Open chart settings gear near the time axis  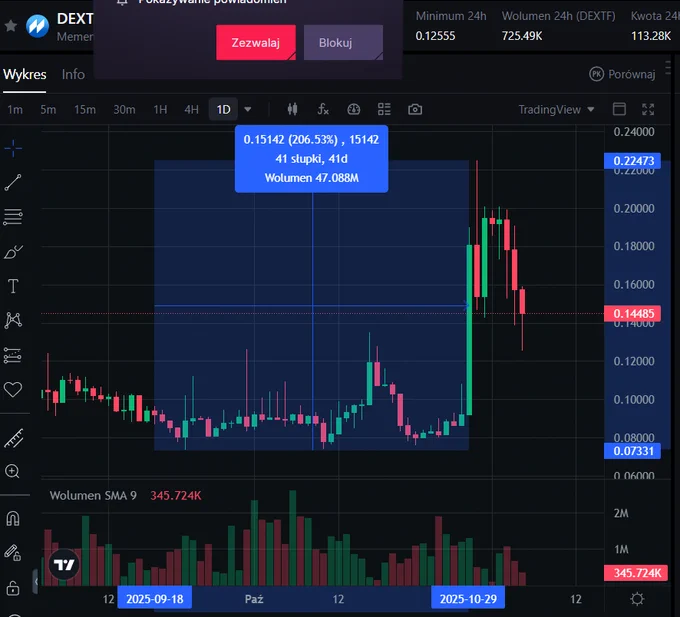[637, 599]
